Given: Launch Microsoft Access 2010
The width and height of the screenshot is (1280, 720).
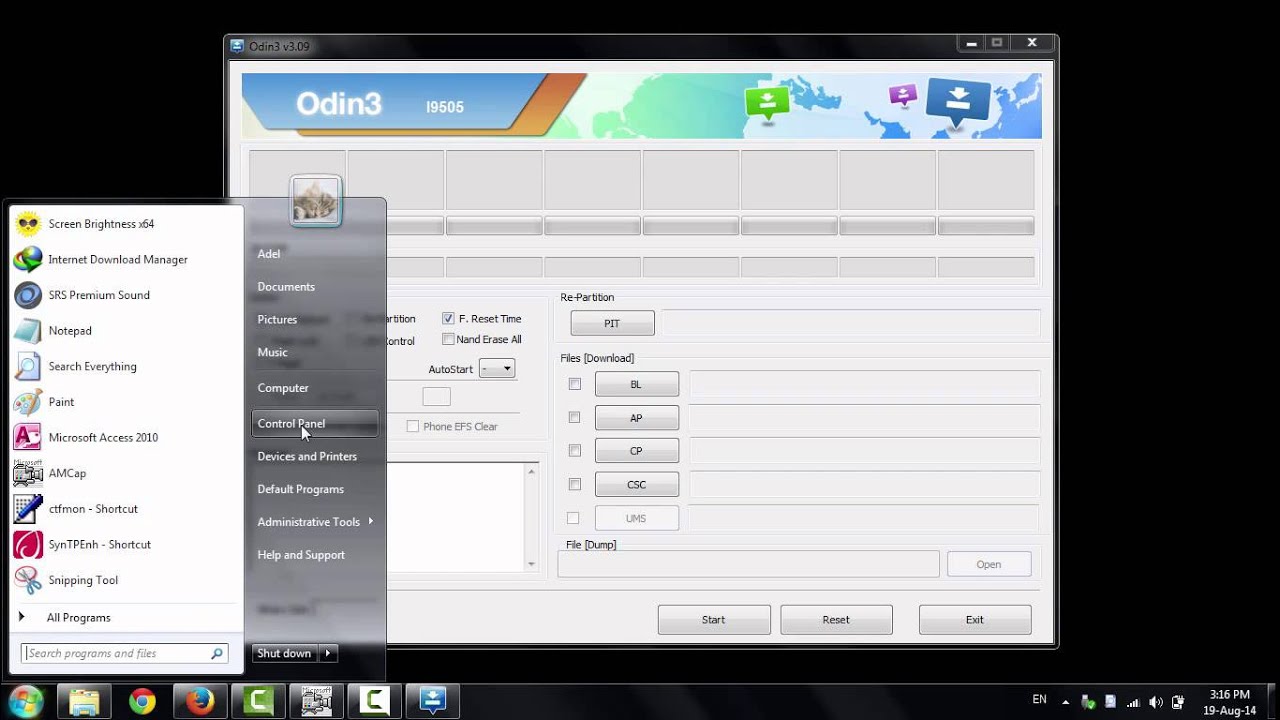Looking at the screenshot, I should [126, 438].
